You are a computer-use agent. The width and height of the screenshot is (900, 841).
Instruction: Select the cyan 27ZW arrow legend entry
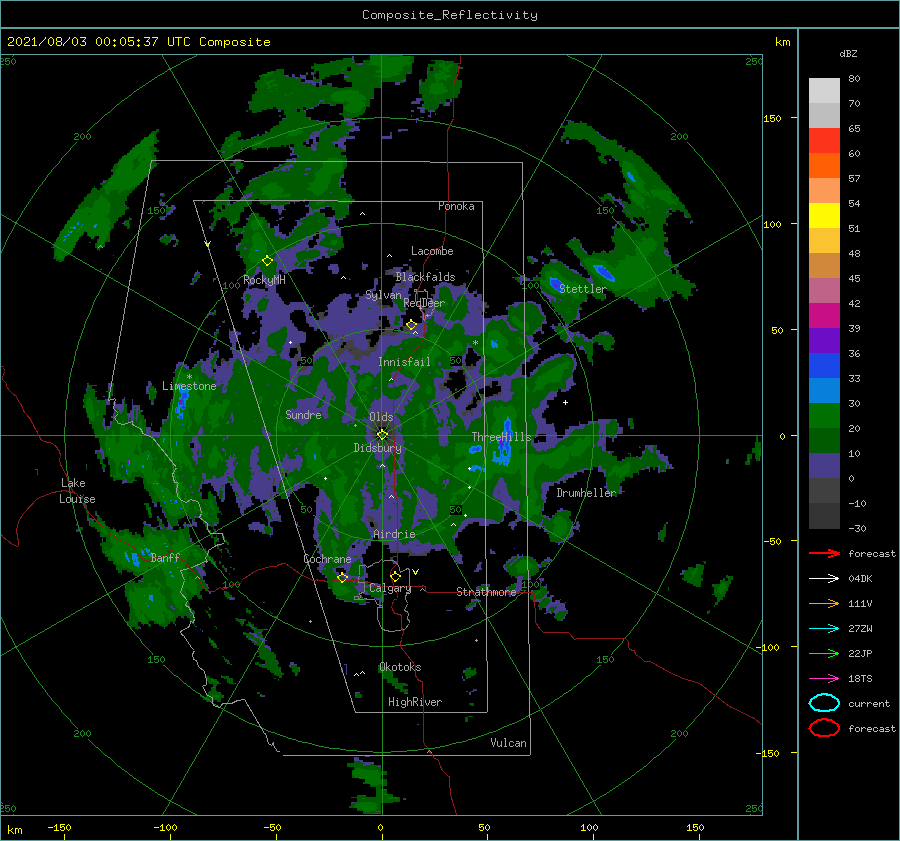pos(824,629)
